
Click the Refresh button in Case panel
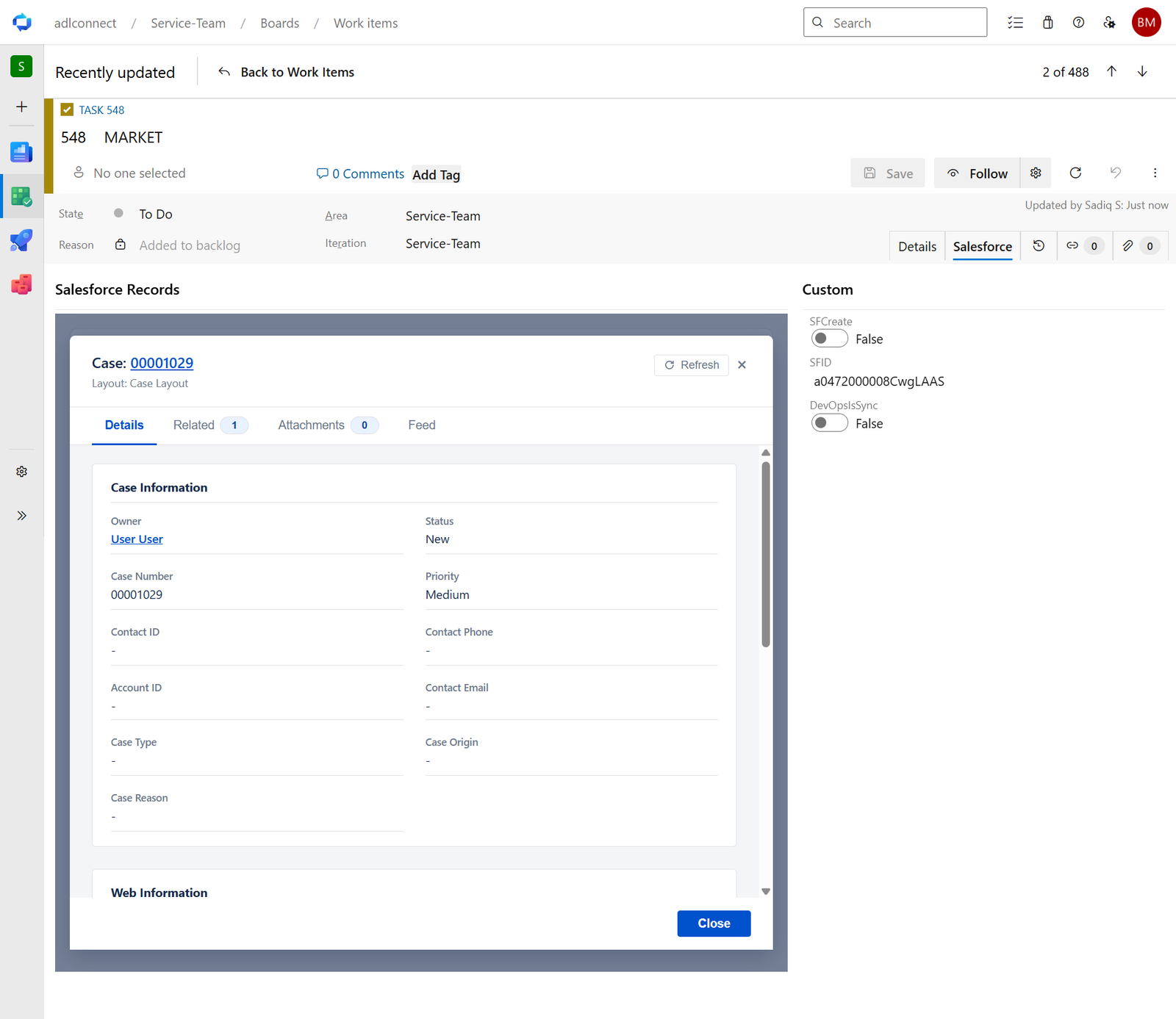pyautogui.click(x=691, y=365)
